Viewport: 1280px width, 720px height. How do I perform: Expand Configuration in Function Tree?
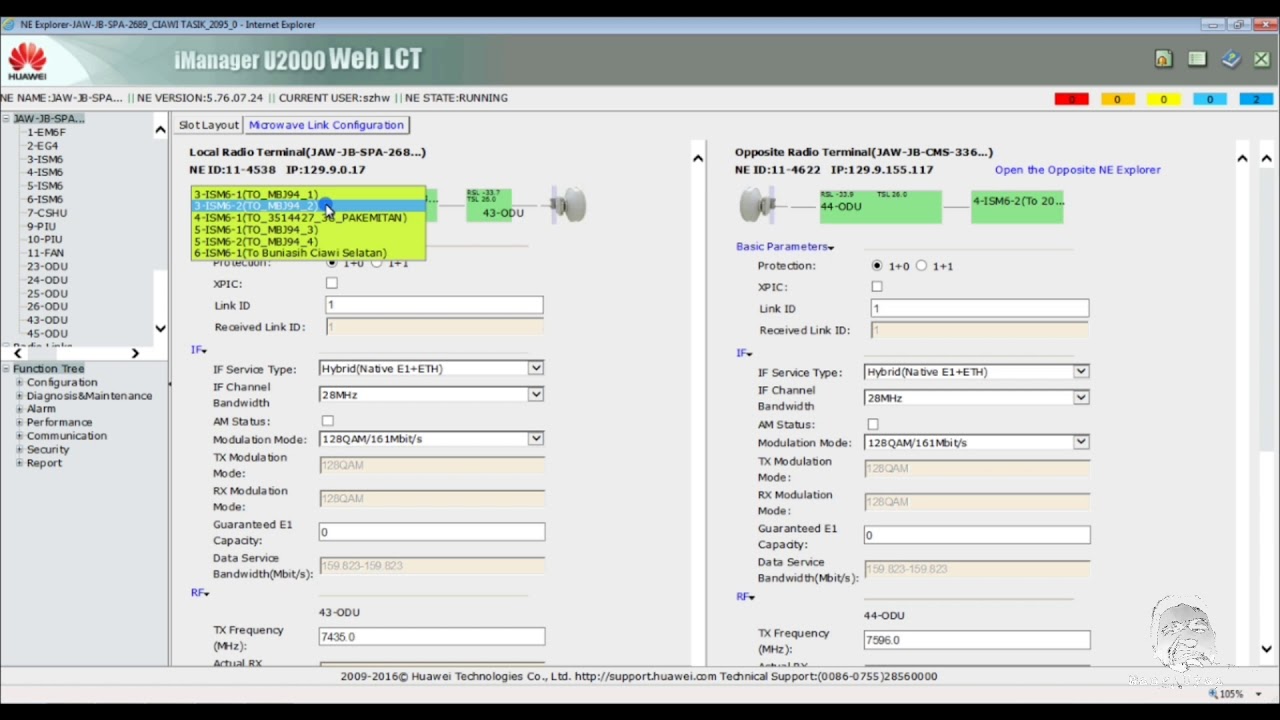coord(19,382)
